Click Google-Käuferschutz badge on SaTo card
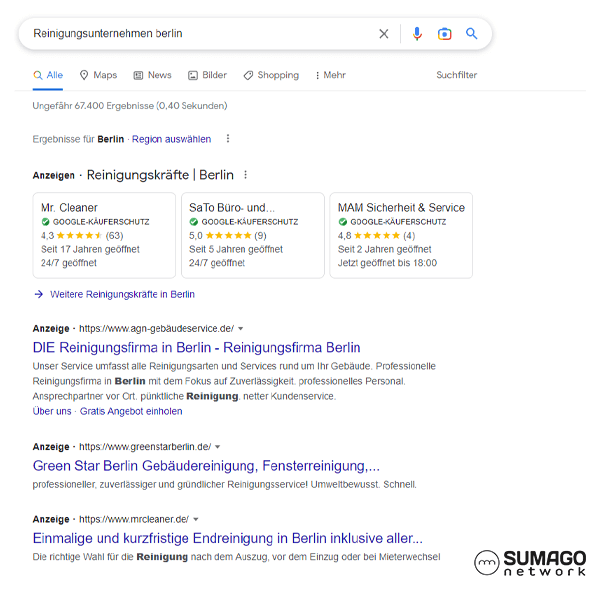 244,222
